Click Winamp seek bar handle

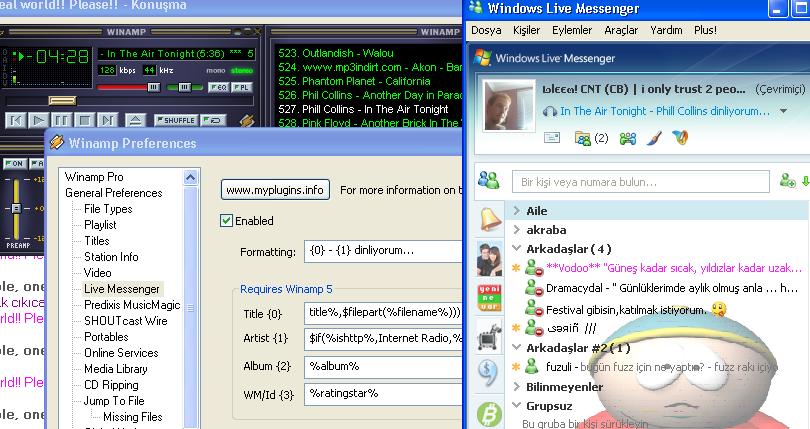(x=62, y=100)
